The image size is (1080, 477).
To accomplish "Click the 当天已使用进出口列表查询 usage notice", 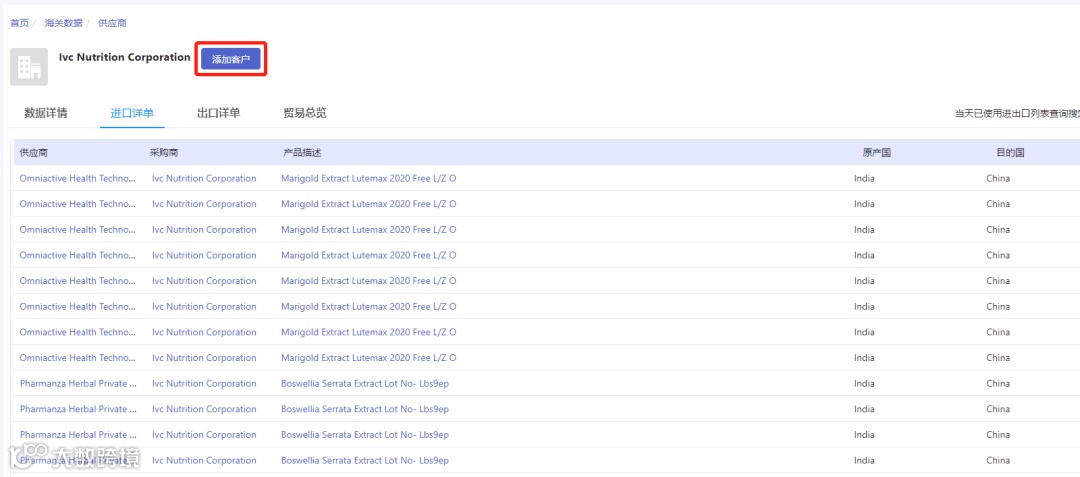I will [1017, 114].
